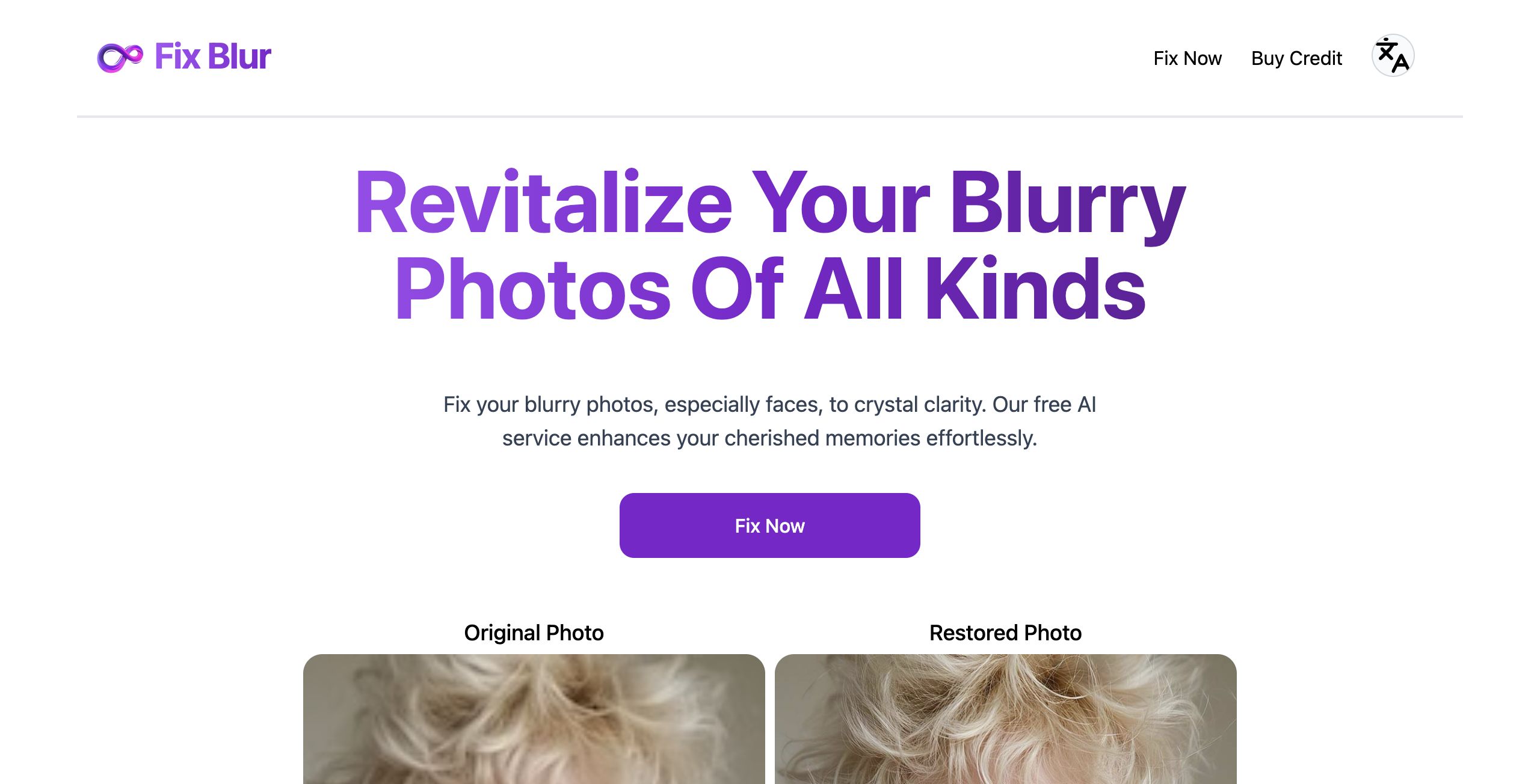Go to Buy Credit in the navigation

(x=1296, y=58)
